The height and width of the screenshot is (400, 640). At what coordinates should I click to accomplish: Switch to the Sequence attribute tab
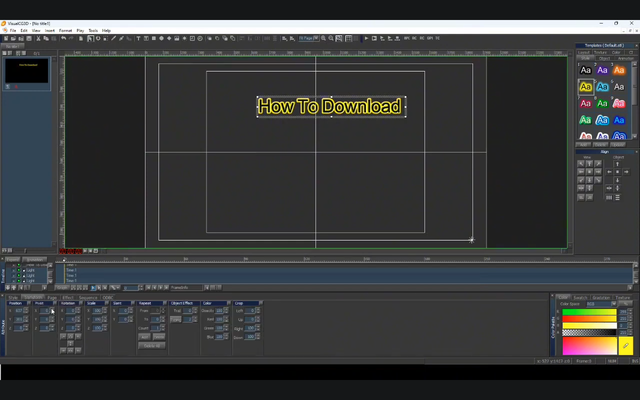(88, 298)
